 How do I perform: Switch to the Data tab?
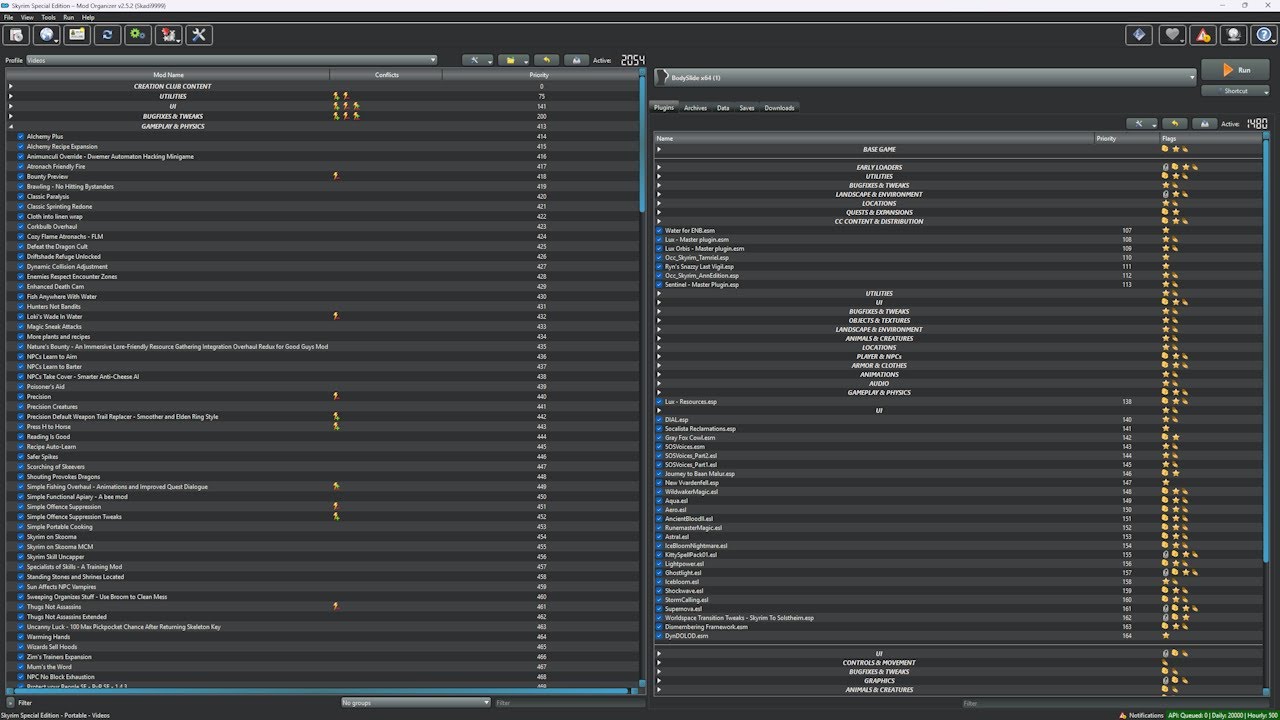[722, 108]
